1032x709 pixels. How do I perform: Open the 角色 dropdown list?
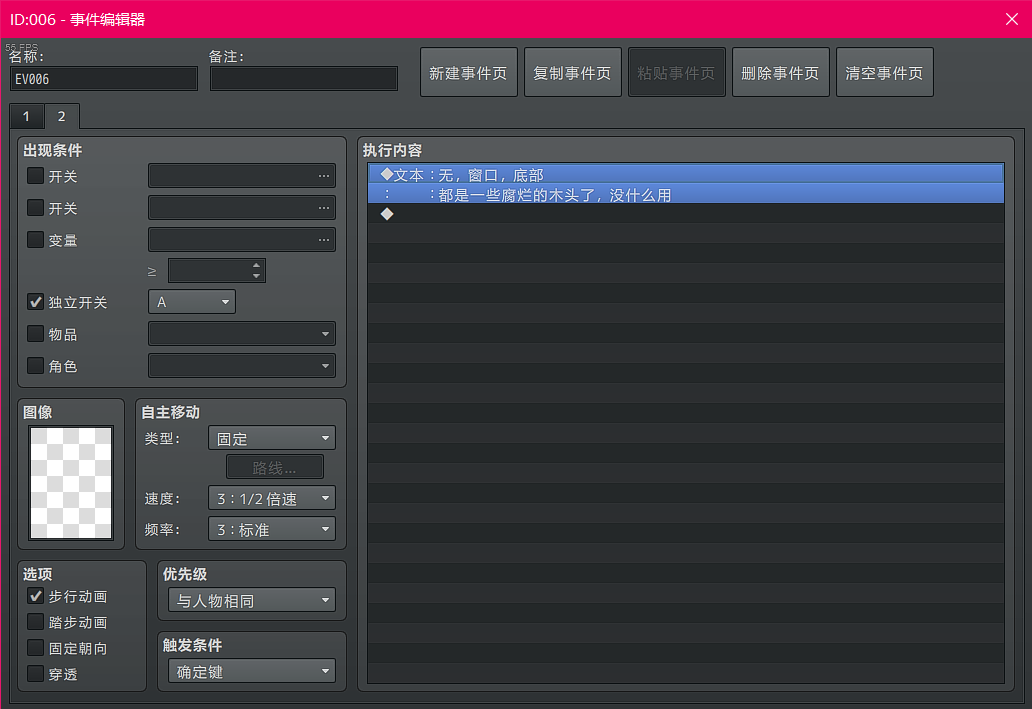[242, 365]
